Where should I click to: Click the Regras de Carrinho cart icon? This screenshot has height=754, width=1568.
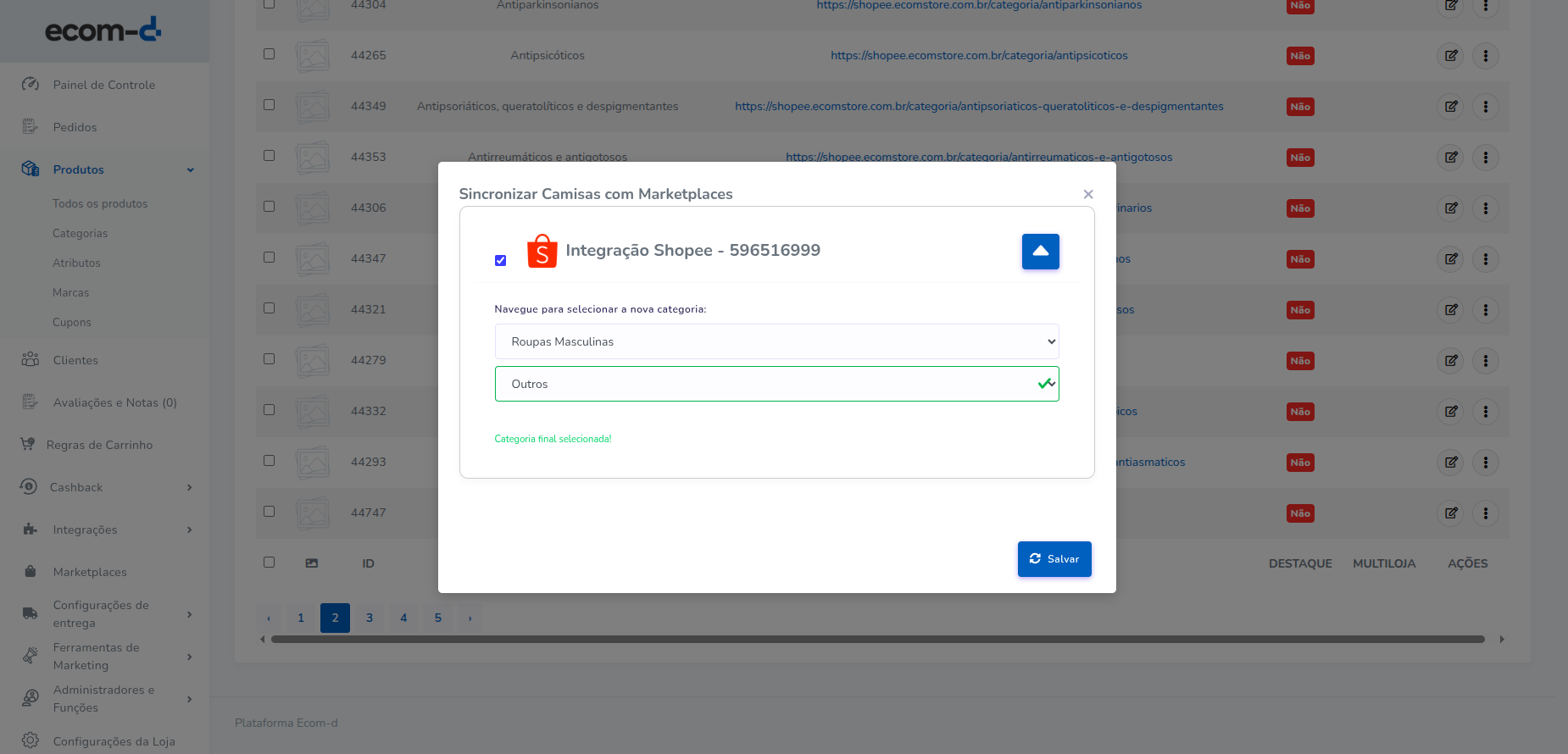tap(28, 444)
